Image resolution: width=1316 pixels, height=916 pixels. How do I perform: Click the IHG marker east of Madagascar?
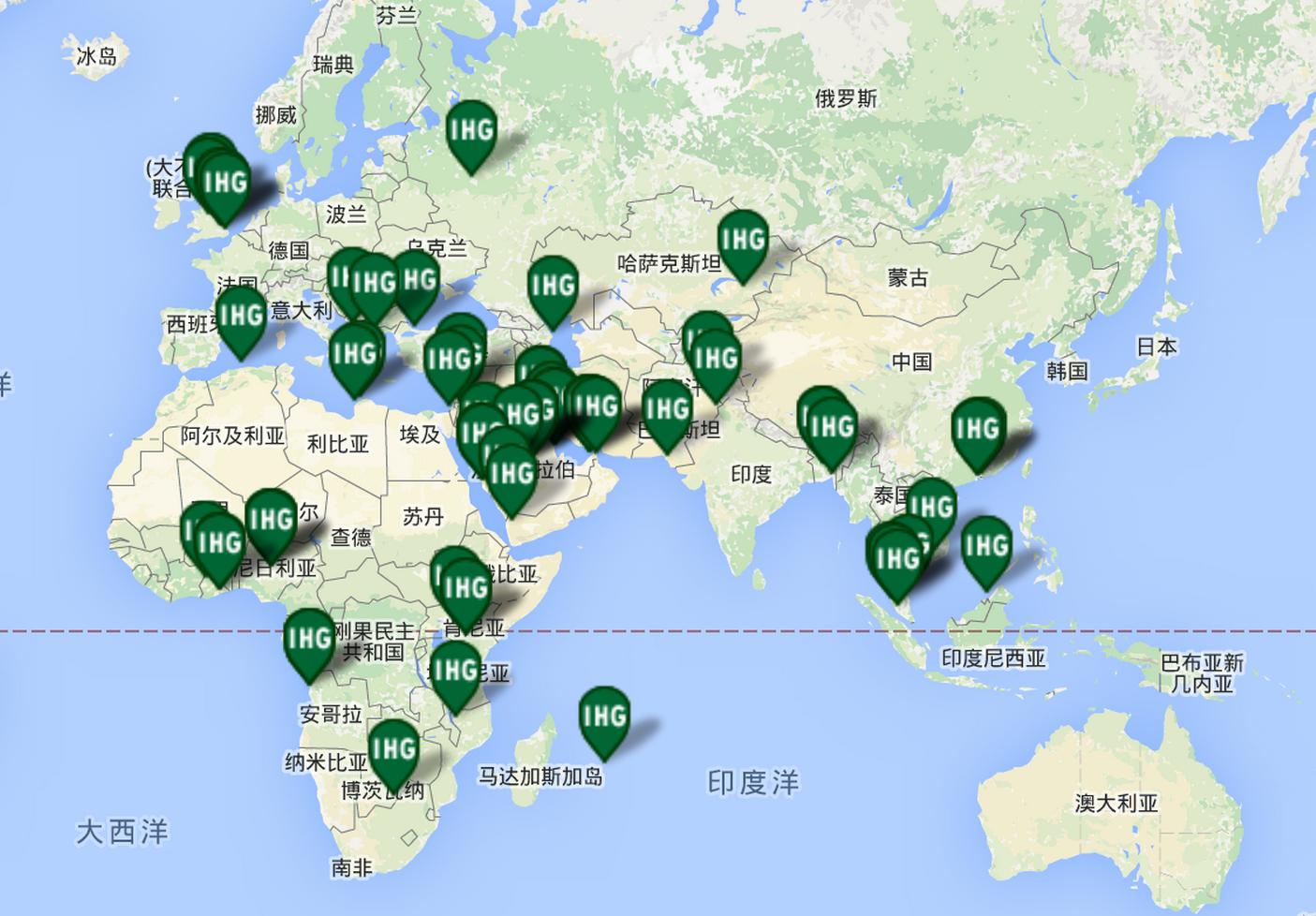click(x=604, y=723)
